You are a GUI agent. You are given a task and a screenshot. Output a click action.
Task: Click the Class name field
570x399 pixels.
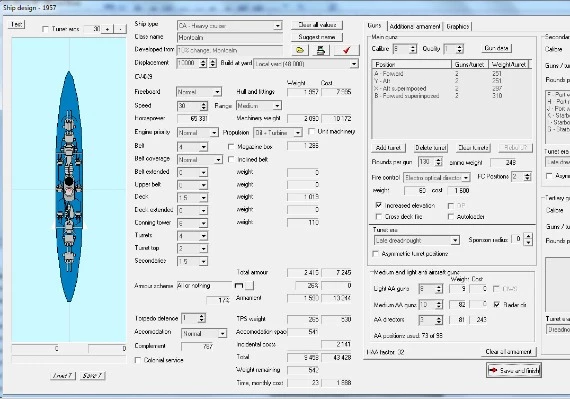click(229, 37)
